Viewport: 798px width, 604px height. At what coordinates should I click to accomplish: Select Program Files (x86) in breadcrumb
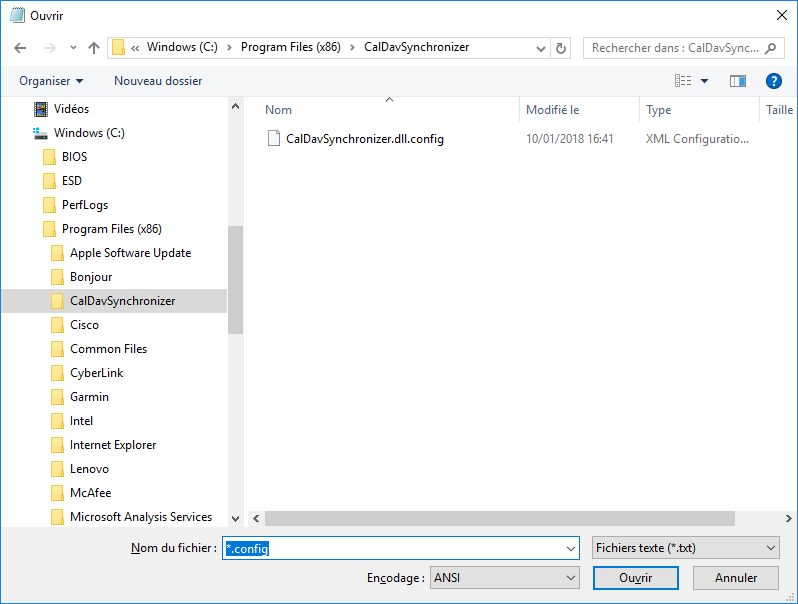click(291, 47)
